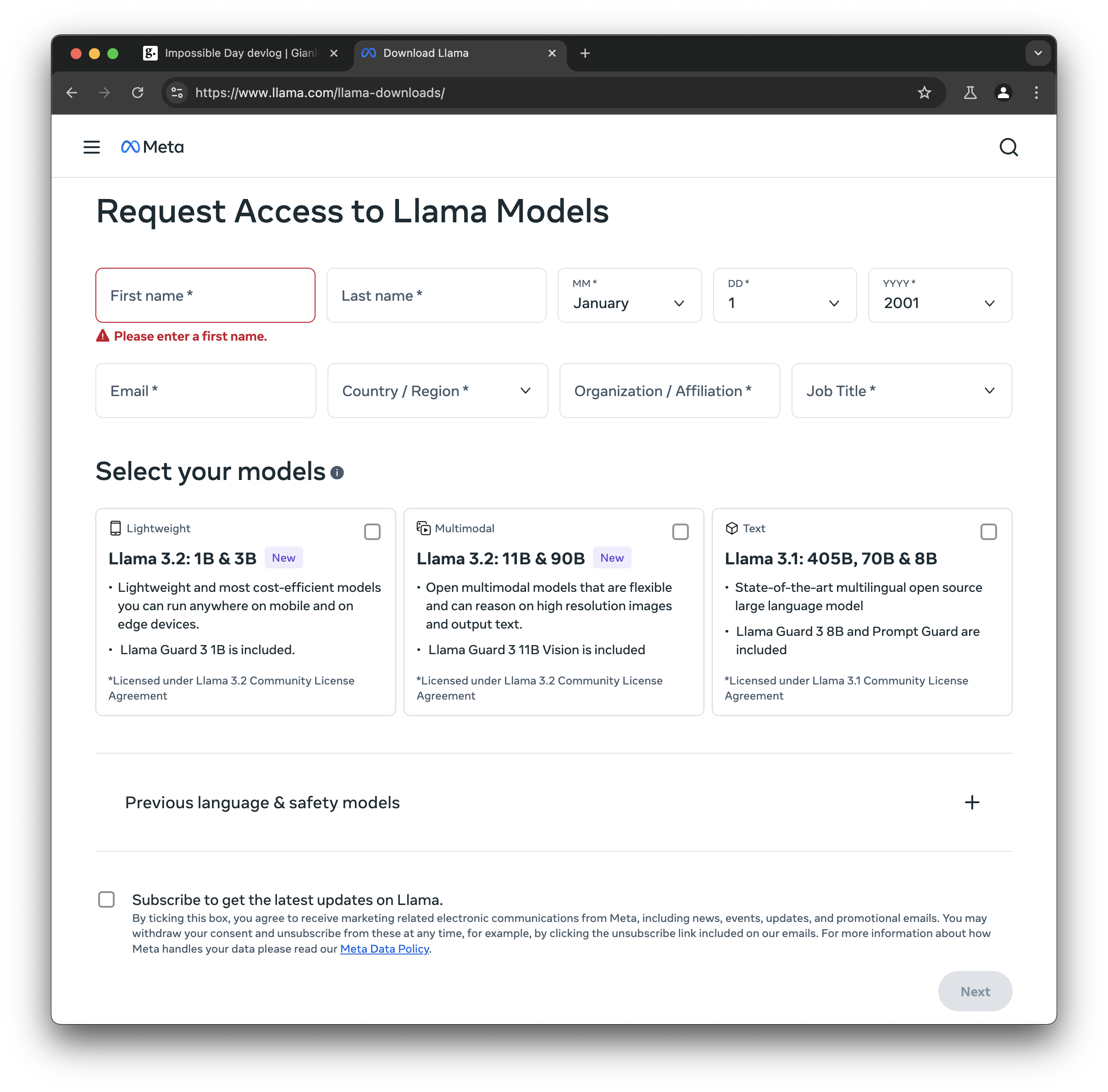This screenshot has height=1092, width=1108.
Task: Open the site search magnifier icon
Action: [1009, 147]
